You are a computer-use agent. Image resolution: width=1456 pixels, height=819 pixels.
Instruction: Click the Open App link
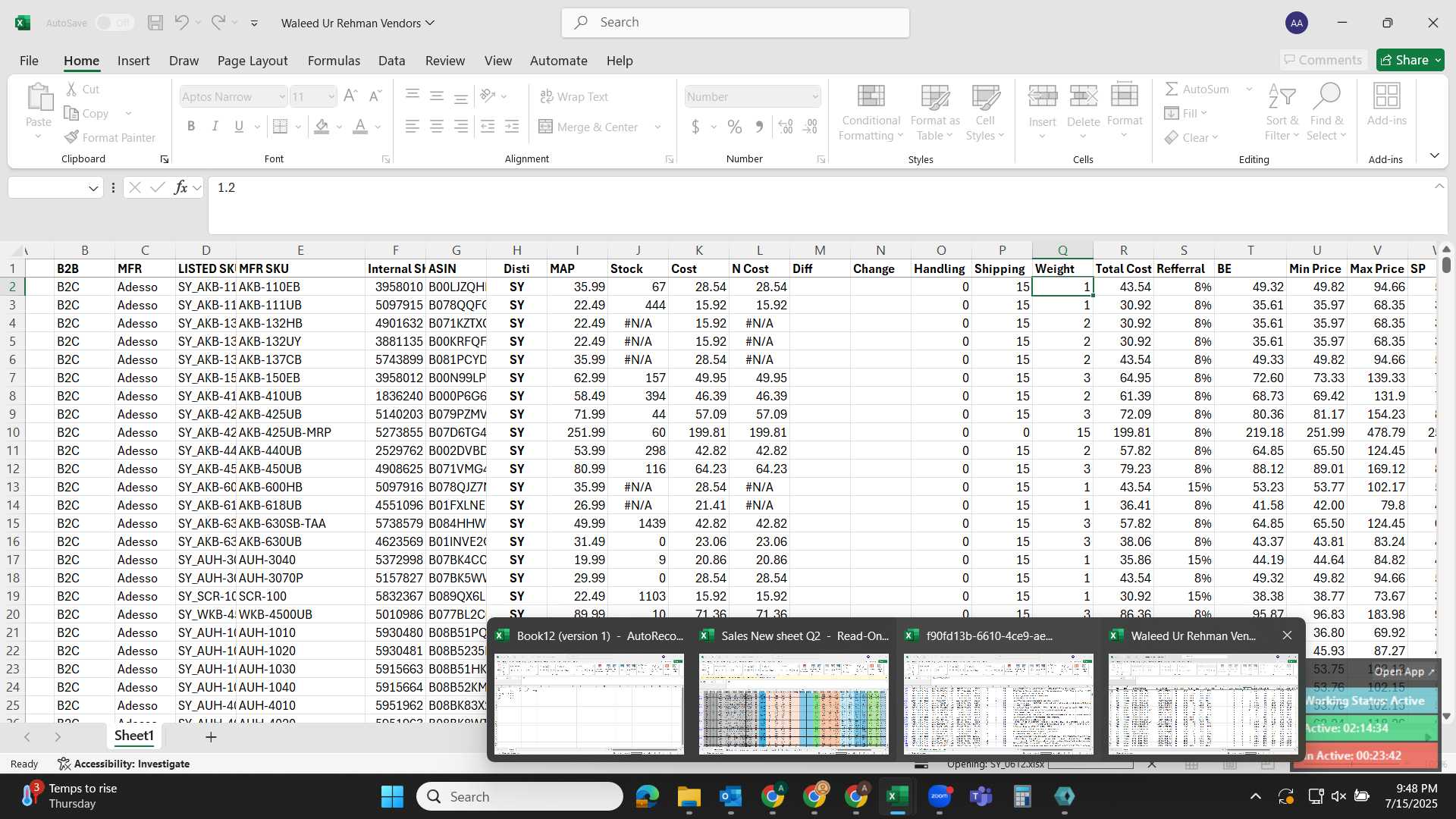point(1404,671)
